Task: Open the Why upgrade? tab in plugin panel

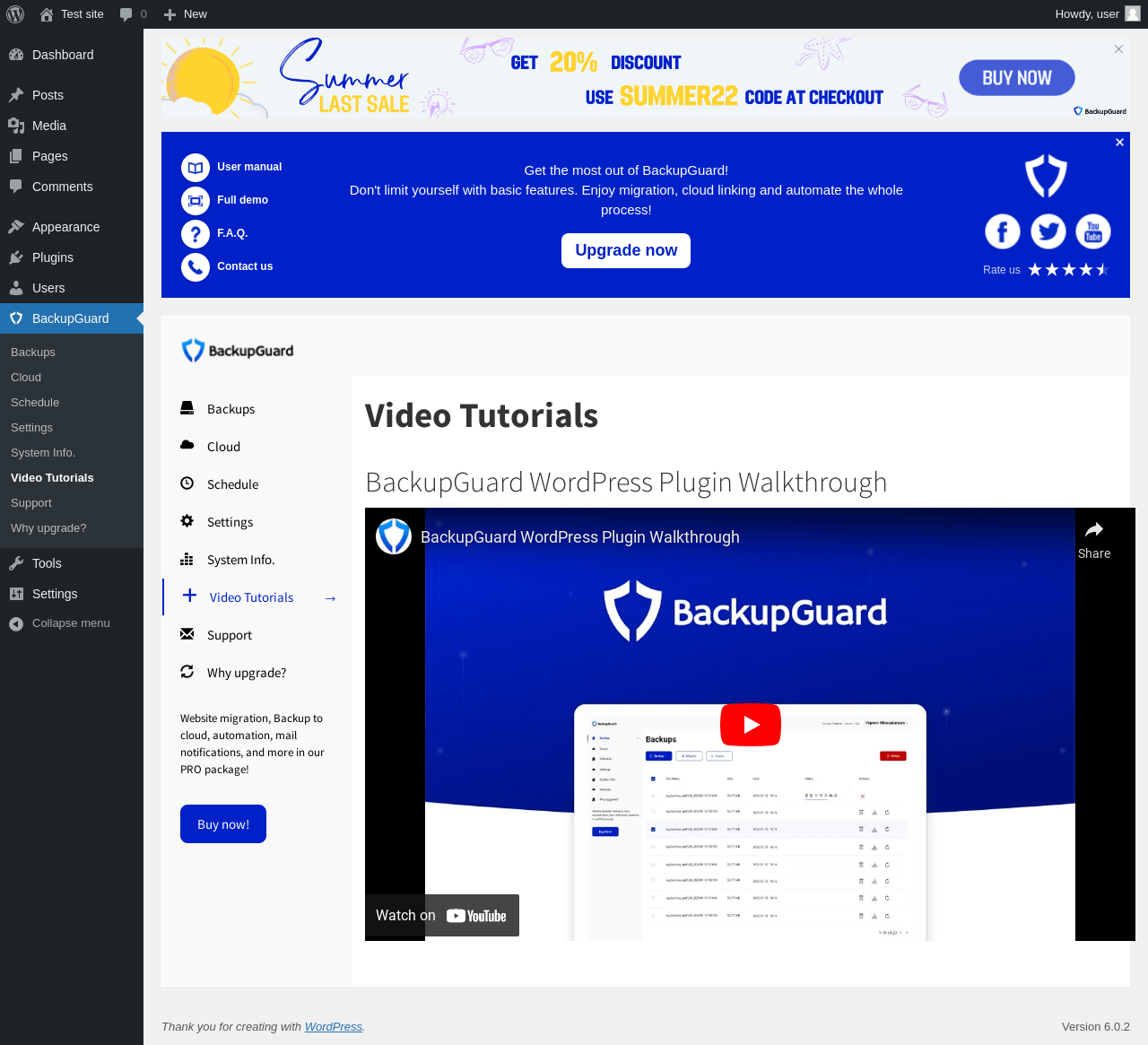Action: [x=257, y=673]
